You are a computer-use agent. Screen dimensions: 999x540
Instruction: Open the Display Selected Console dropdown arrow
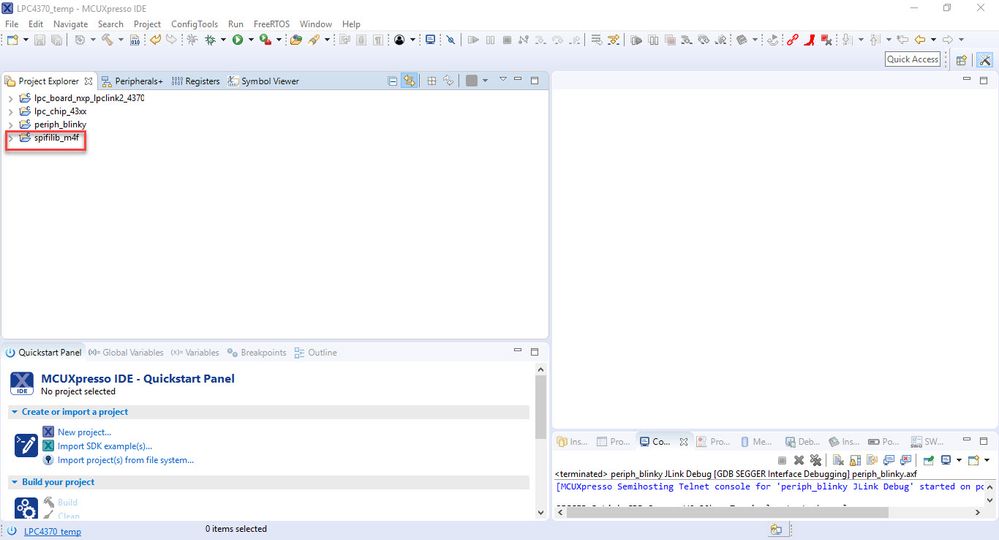coord(959,460)
